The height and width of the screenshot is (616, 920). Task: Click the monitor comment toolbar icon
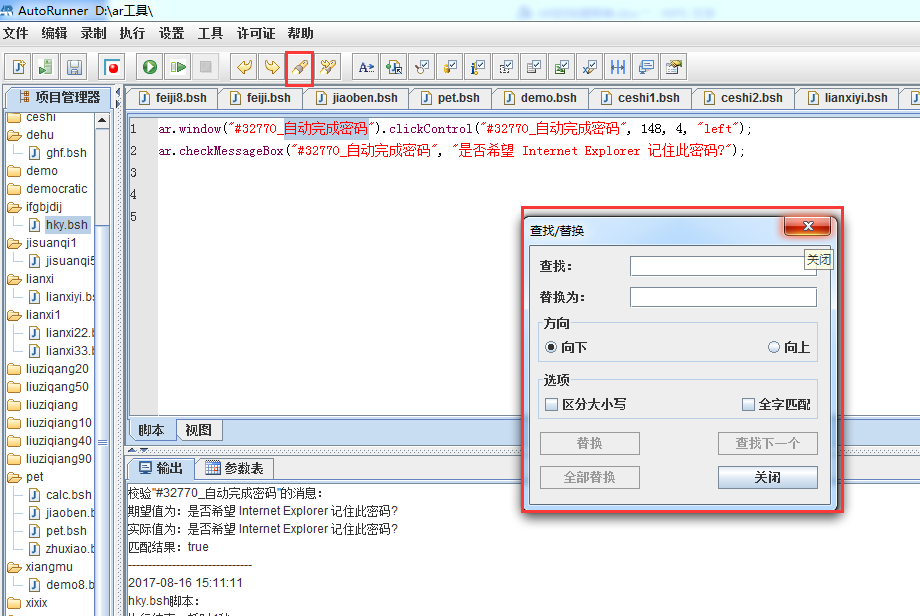(645, 67)
